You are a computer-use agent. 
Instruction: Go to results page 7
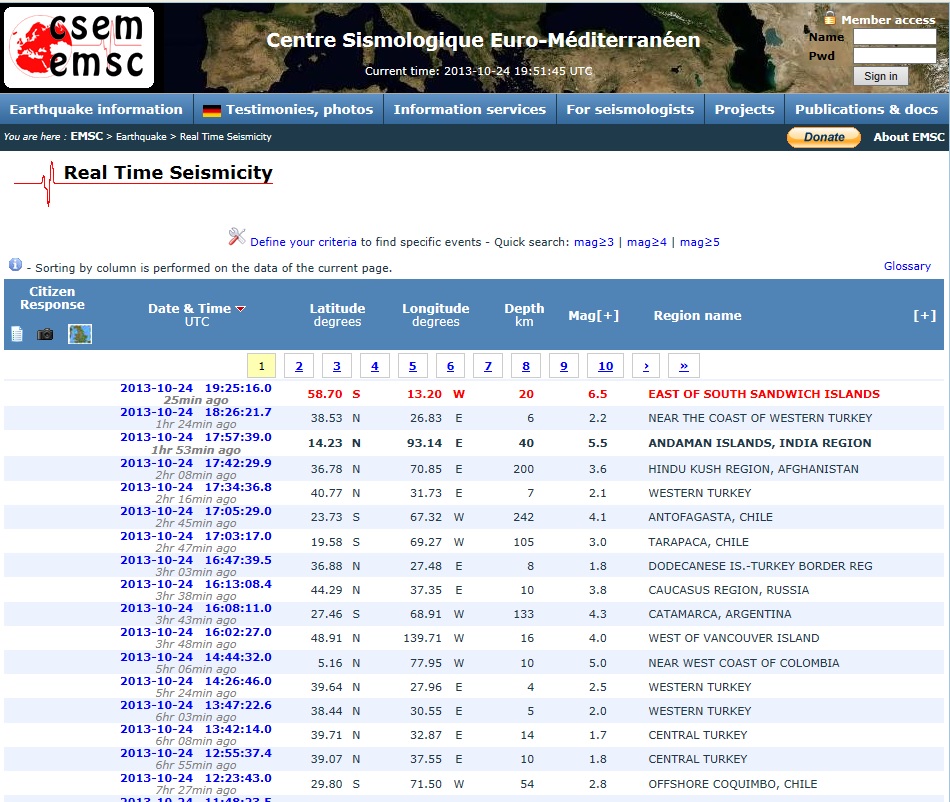pos(488,366)
